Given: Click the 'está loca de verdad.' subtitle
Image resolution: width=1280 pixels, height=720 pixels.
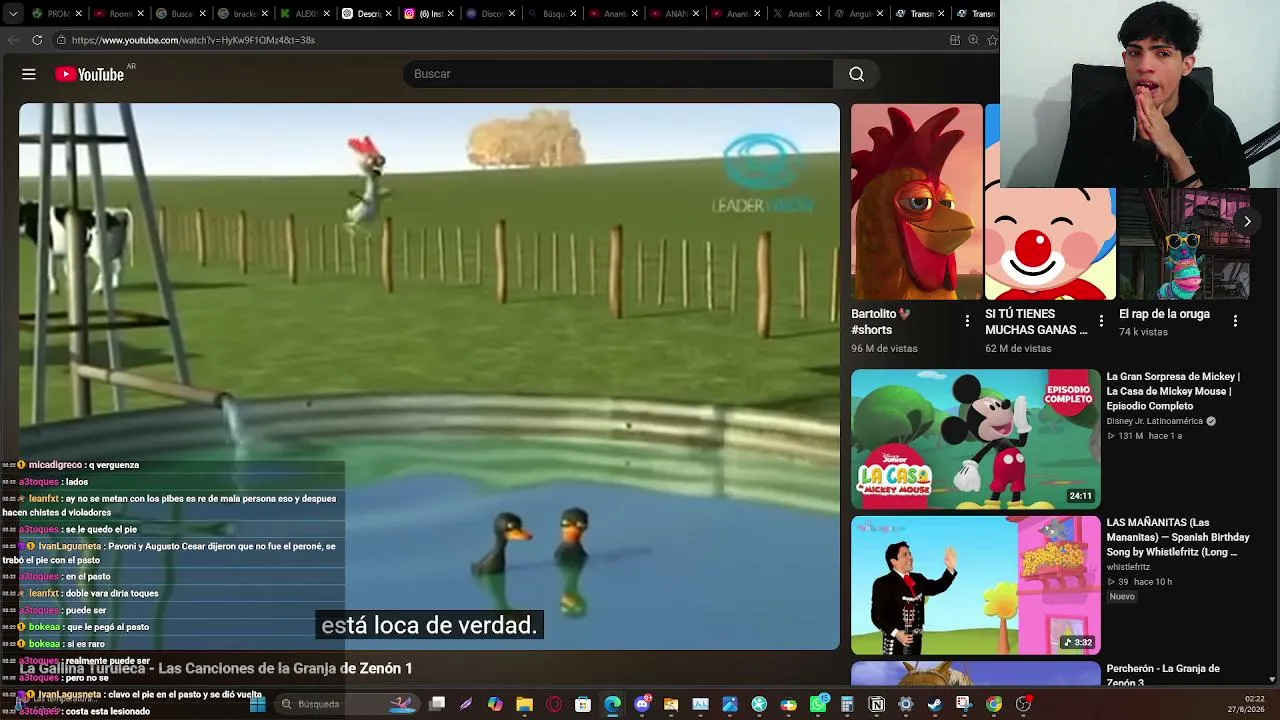Looking at the screenshot, I should pos(429,625).
